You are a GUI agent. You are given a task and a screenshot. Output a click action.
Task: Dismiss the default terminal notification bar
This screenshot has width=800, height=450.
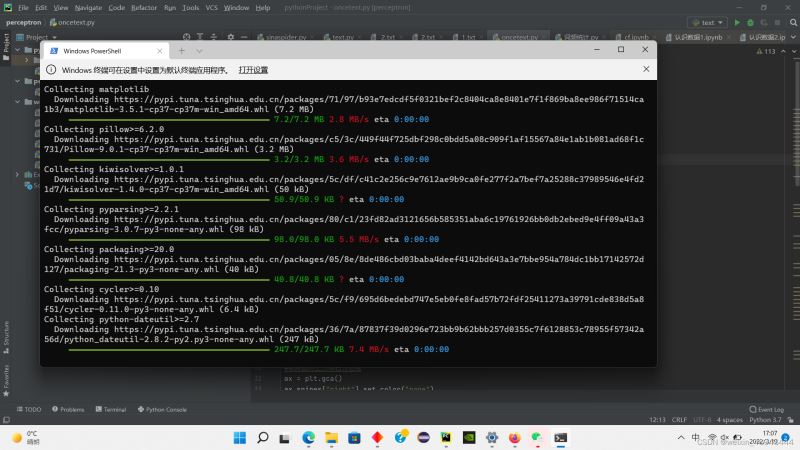646,69
